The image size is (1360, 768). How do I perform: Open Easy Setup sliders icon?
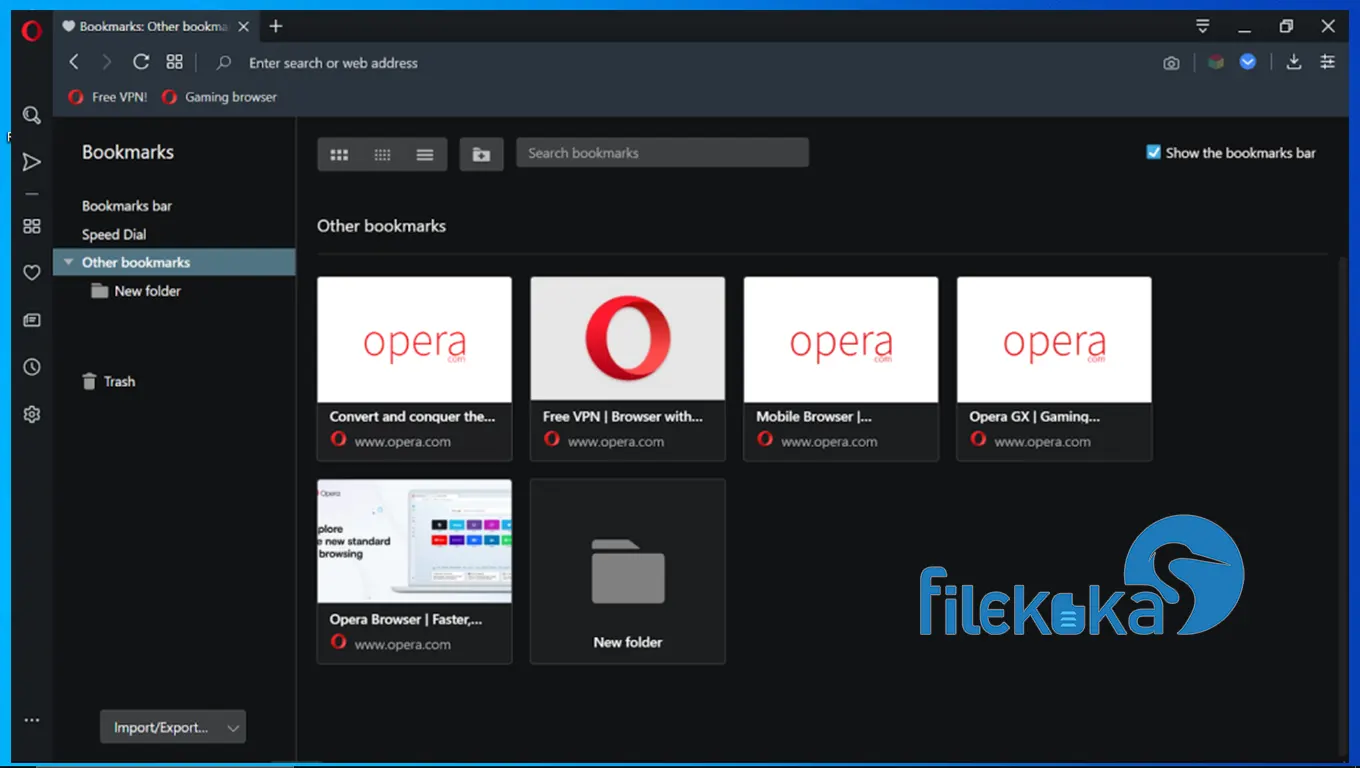point(1328,62)
